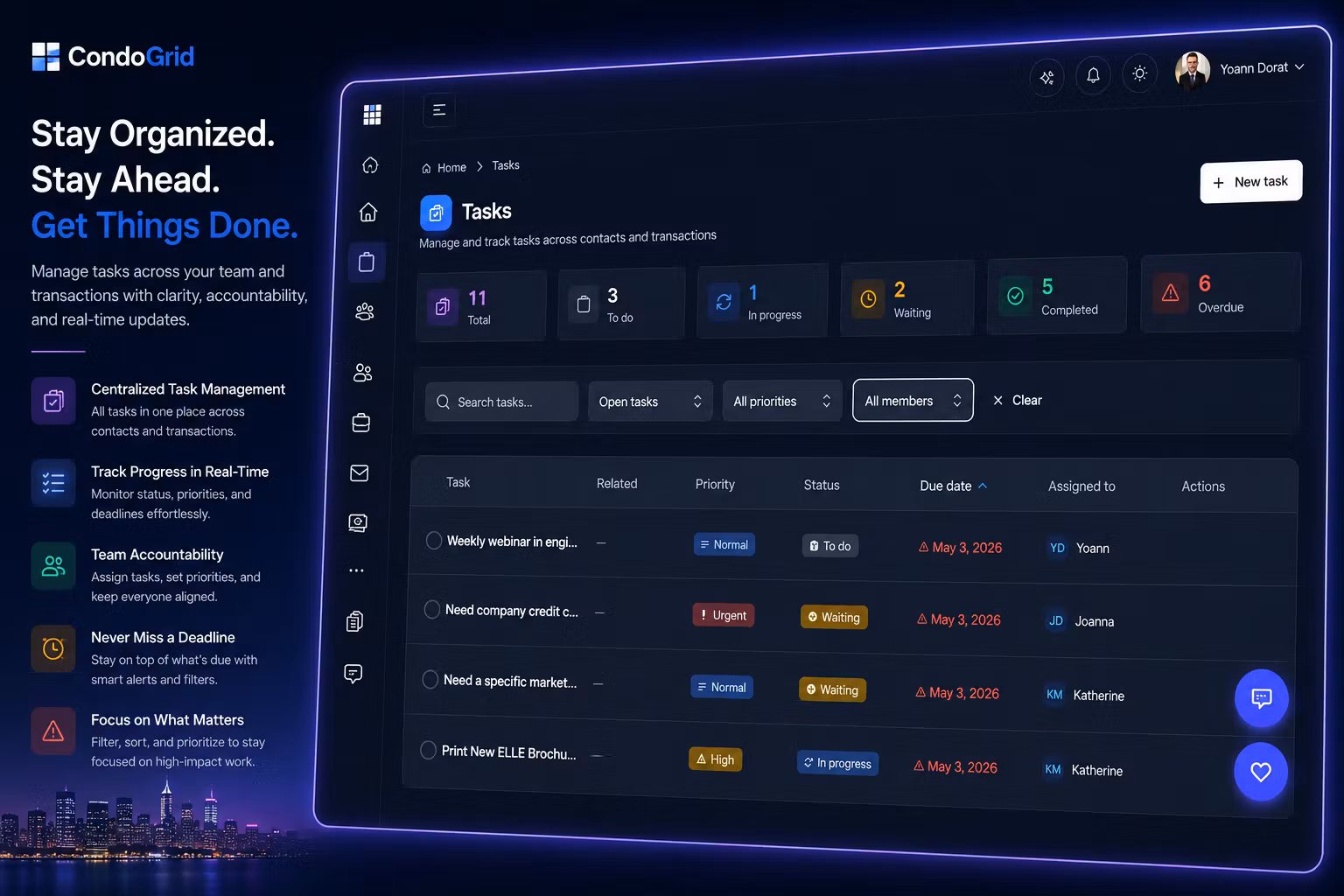Image resolution: width=1344 pixels, height=896 pixels.
Task: Click the floating chat bubble button
Action: (1261, 697)
